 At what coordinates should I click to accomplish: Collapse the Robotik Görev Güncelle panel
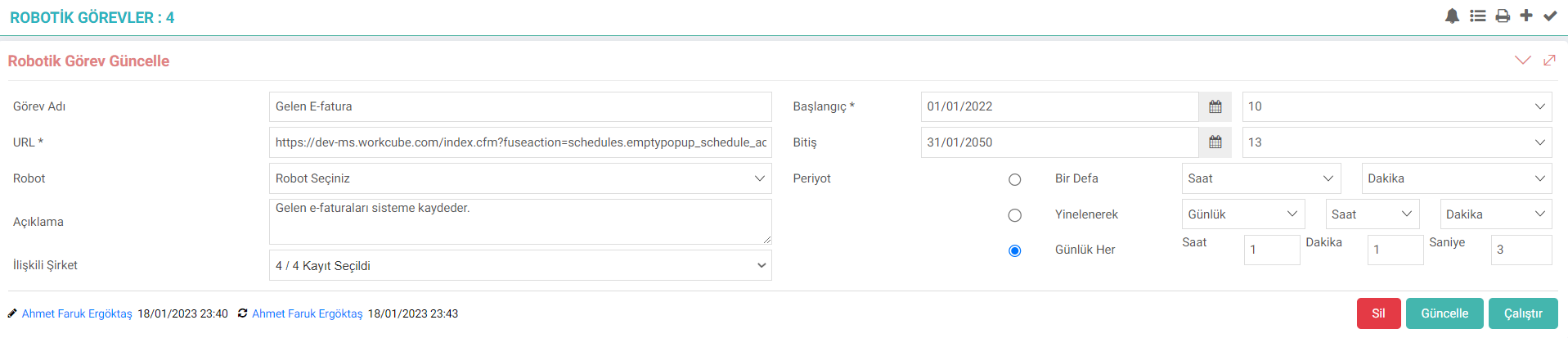click(1522, 61)
